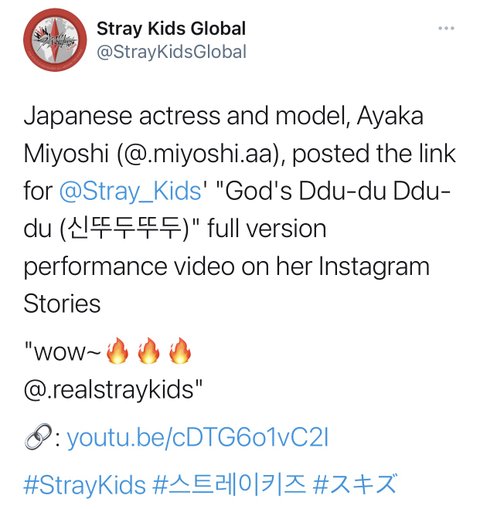Select the Korean #스트레이키즈 hashtag

229,485
